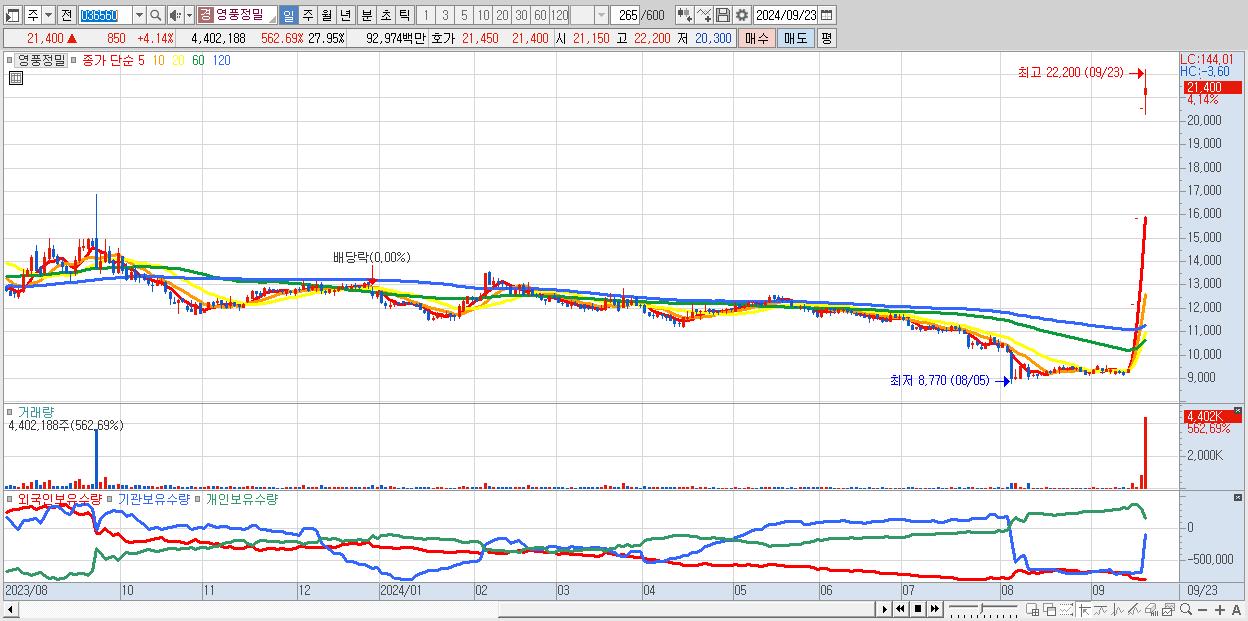Click the candle chart type icon
The width and height of the screenshot is (1248, 621).
[x=684, y=15]
